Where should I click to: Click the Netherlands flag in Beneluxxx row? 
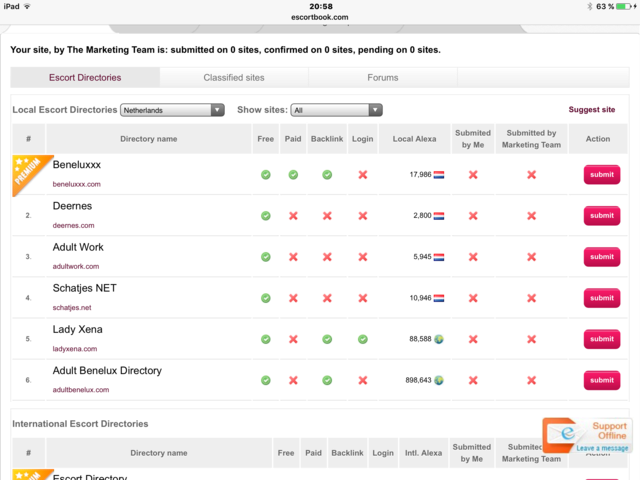(x=439, y=175)
